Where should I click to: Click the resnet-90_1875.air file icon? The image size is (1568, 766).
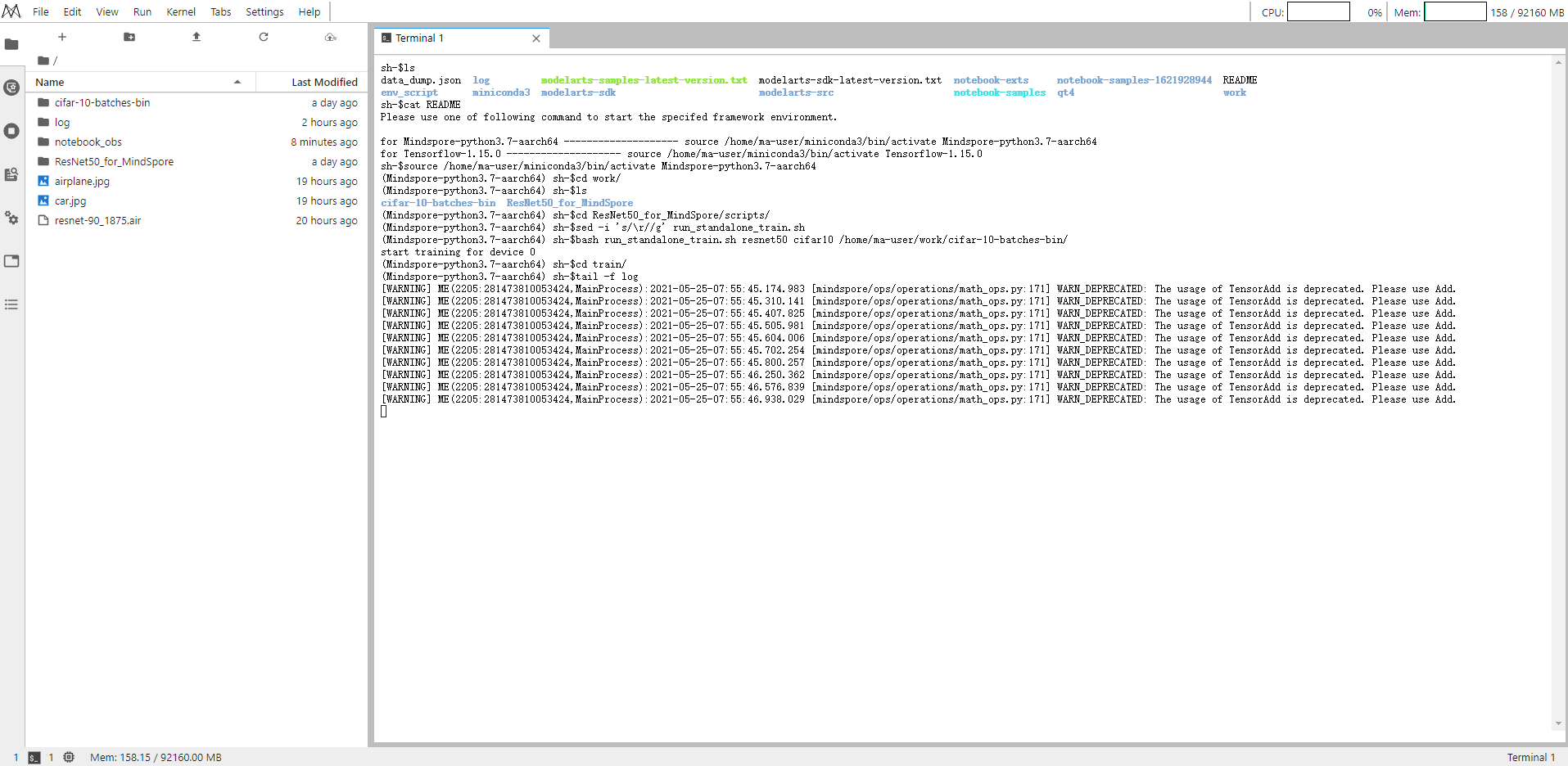43,220
